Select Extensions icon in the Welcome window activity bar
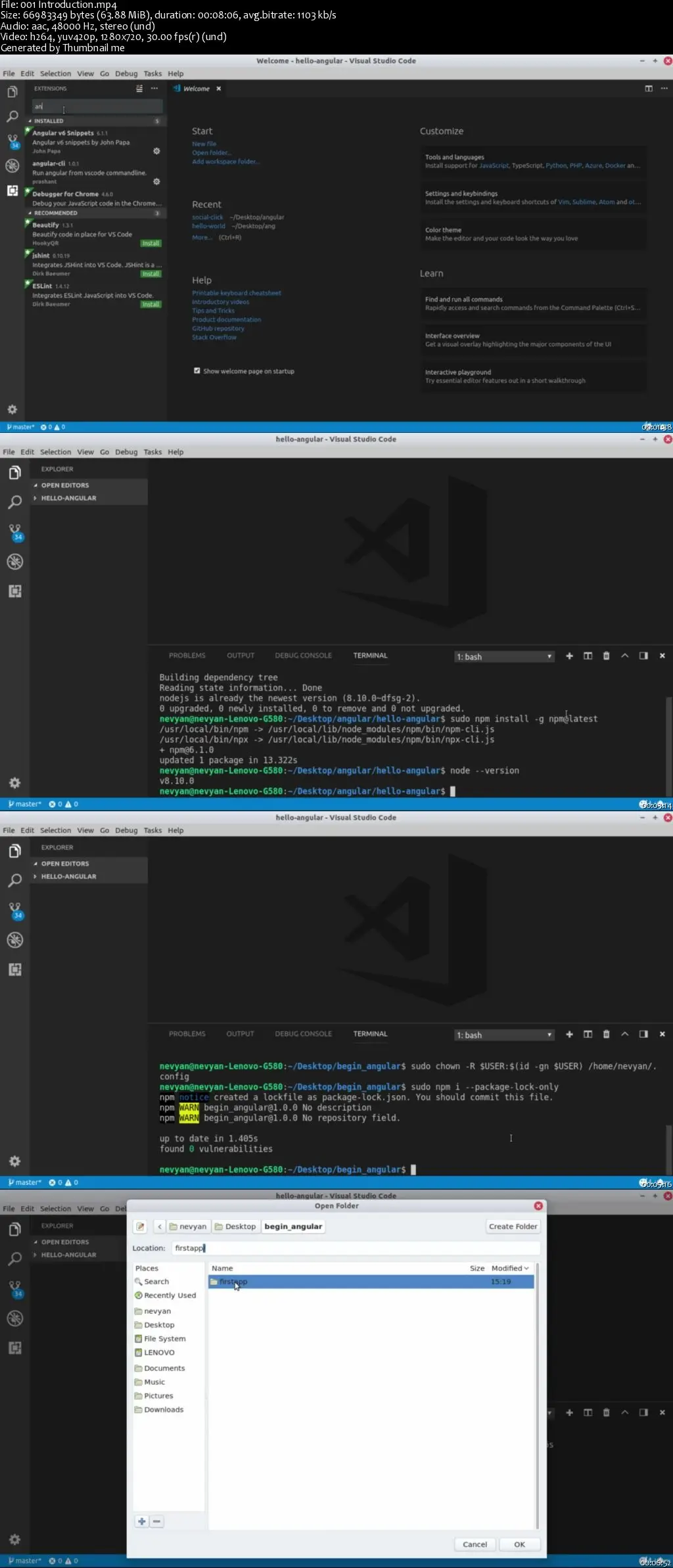Viewport: 673px width, 1568px height. pyautogui.click(x=12, y=190)
